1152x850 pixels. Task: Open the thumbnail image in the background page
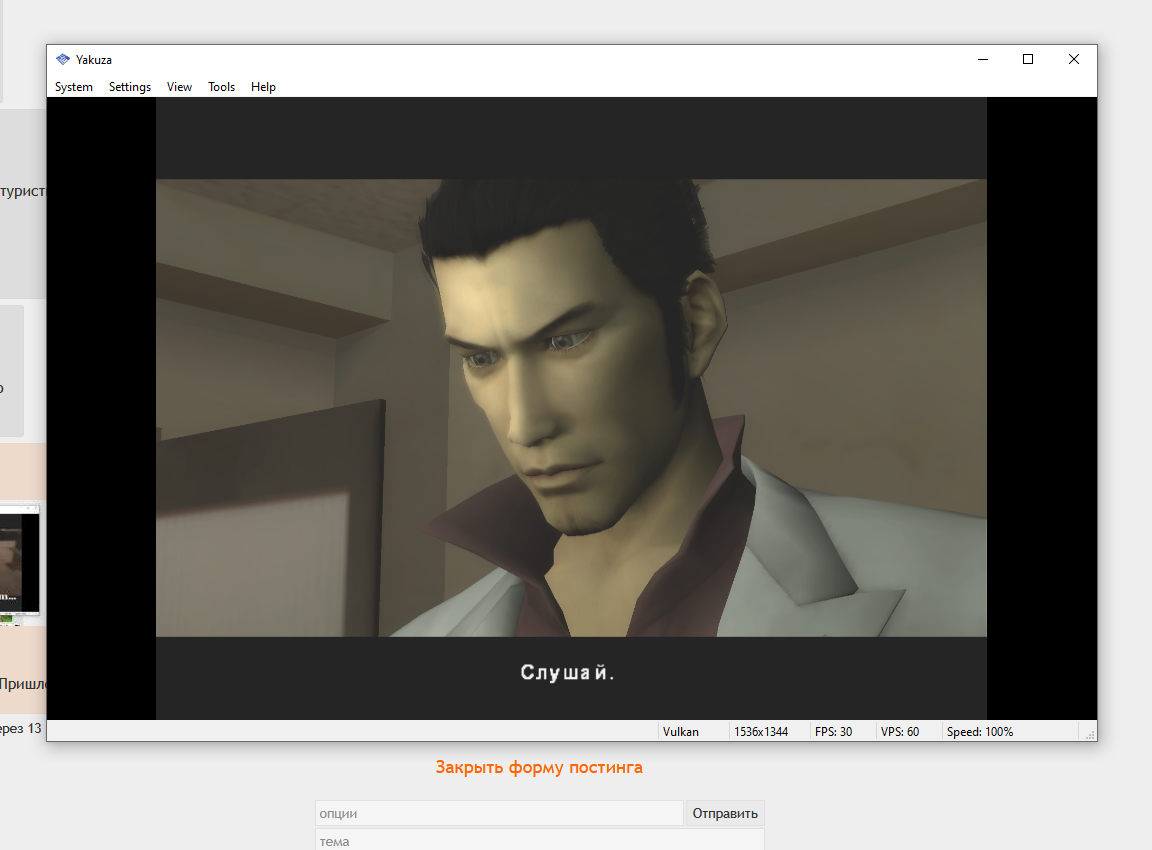tap(20, 562)
